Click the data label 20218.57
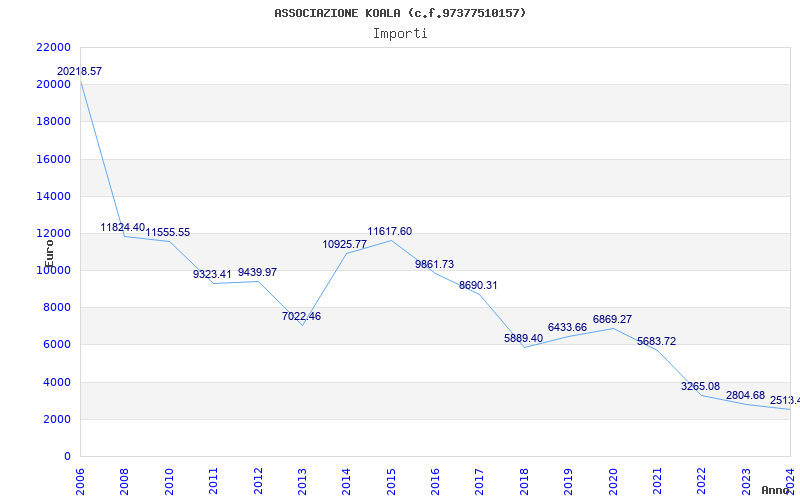Viewport: 800px width, 500px height. point(79,71)
